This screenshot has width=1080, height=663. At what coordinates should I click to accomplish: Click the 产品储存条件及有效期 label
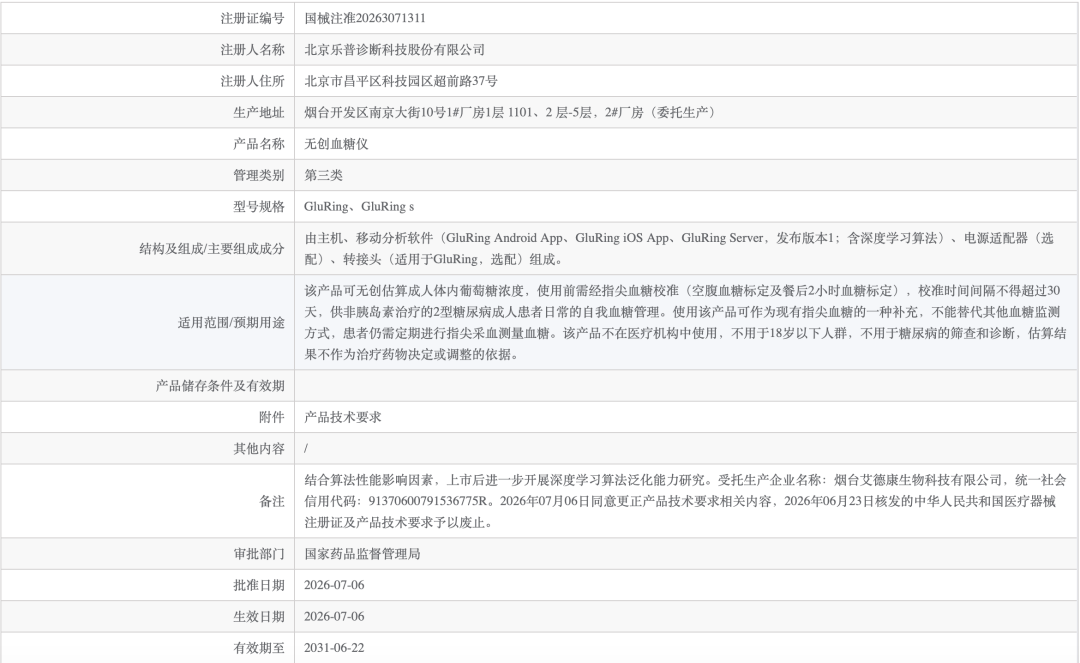point(220,386)
